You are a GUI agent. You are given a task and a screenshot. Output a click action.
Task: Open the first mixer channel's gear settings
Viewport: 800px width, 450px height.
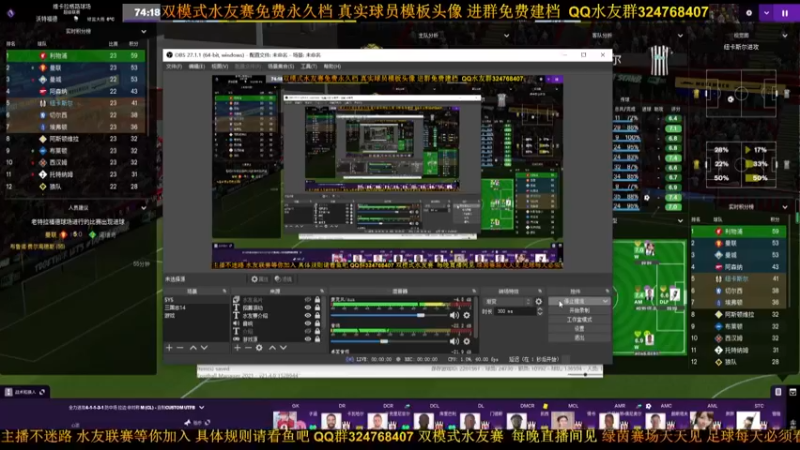point(466,315)
